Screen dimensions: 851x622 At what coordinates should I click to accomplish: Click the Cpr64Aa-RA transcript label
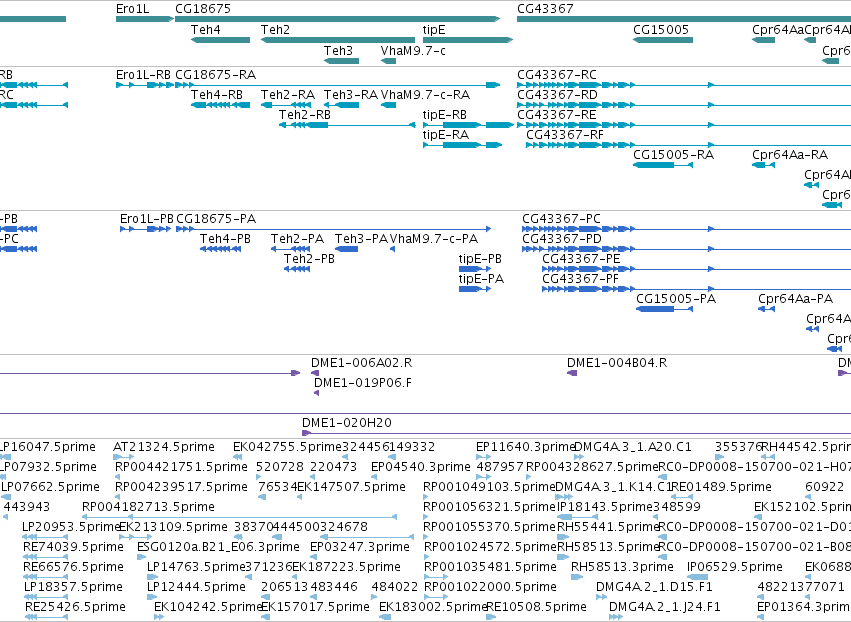(790, 155)
